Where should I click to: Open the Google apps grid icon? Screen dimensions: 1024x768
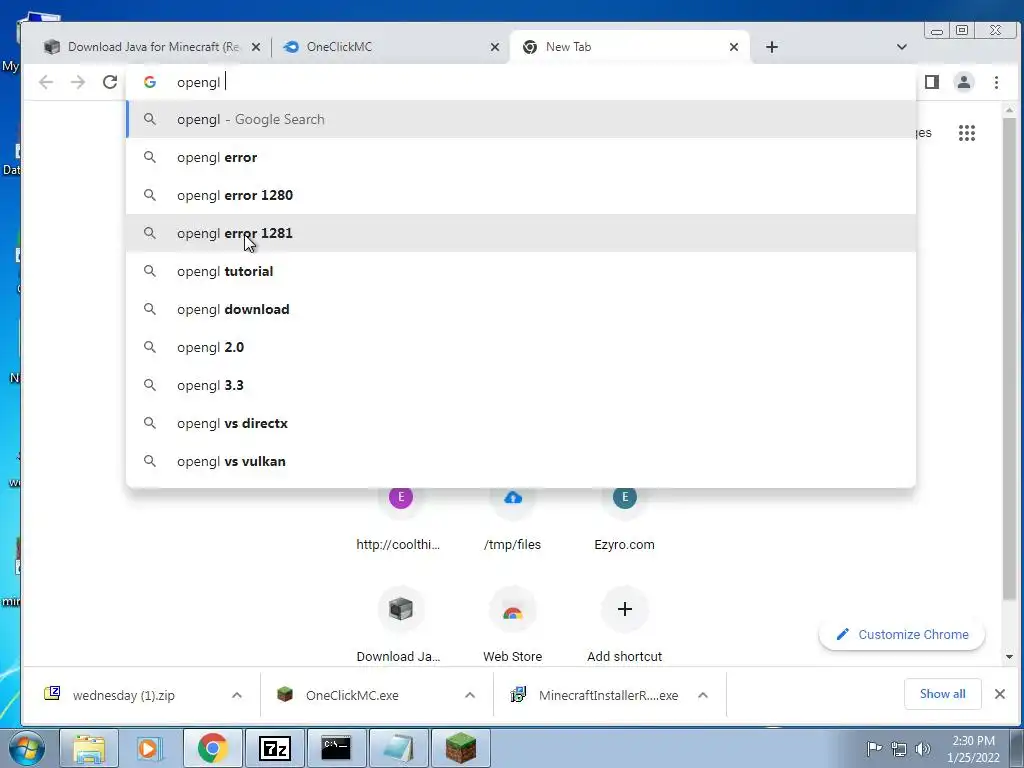(x=967, y=133)
